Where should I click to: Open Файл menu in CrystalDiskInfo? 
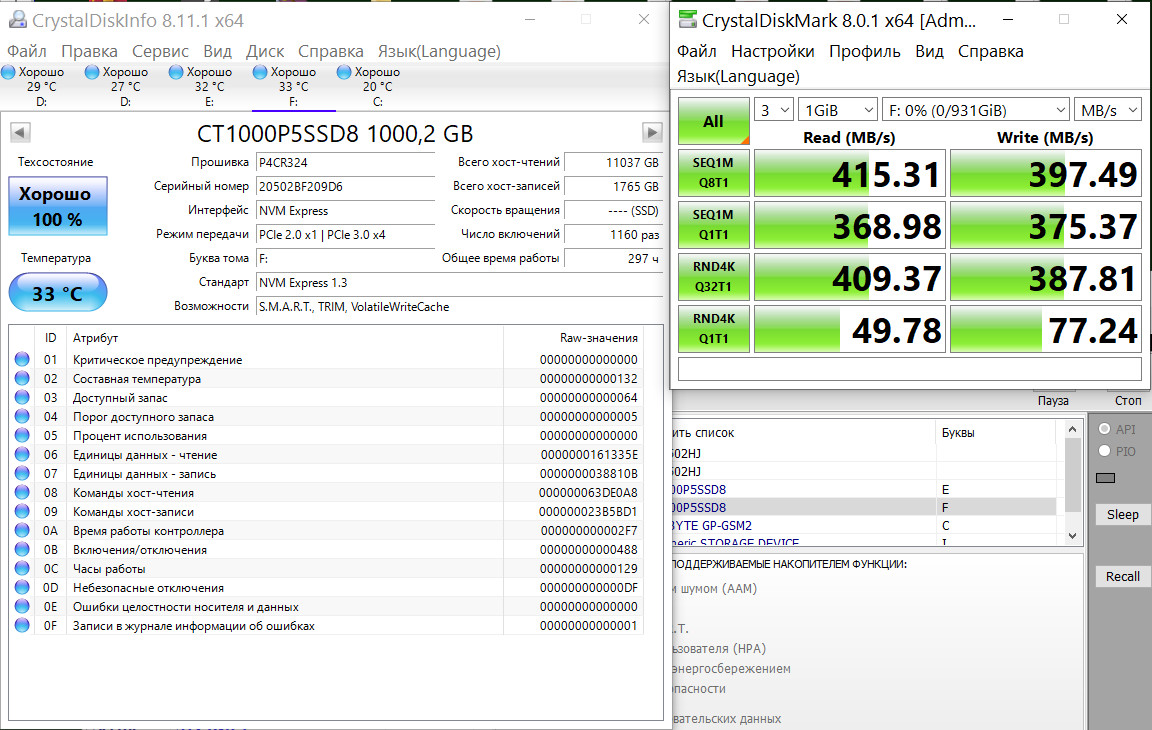click(26, 51)
